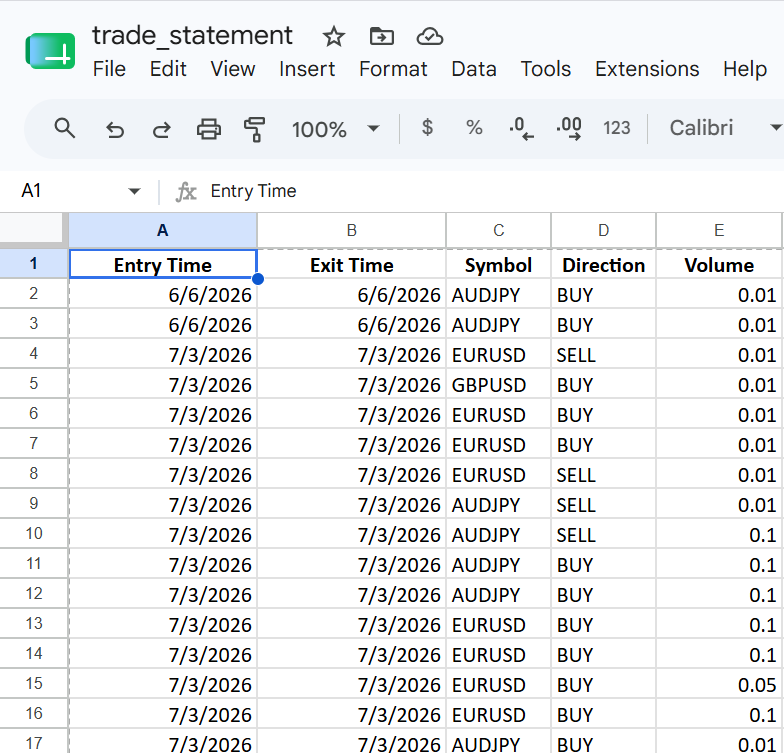The height and width of the screenshot is (753, 784).
Task: Click the fx function icon
Action: (186, 192)
